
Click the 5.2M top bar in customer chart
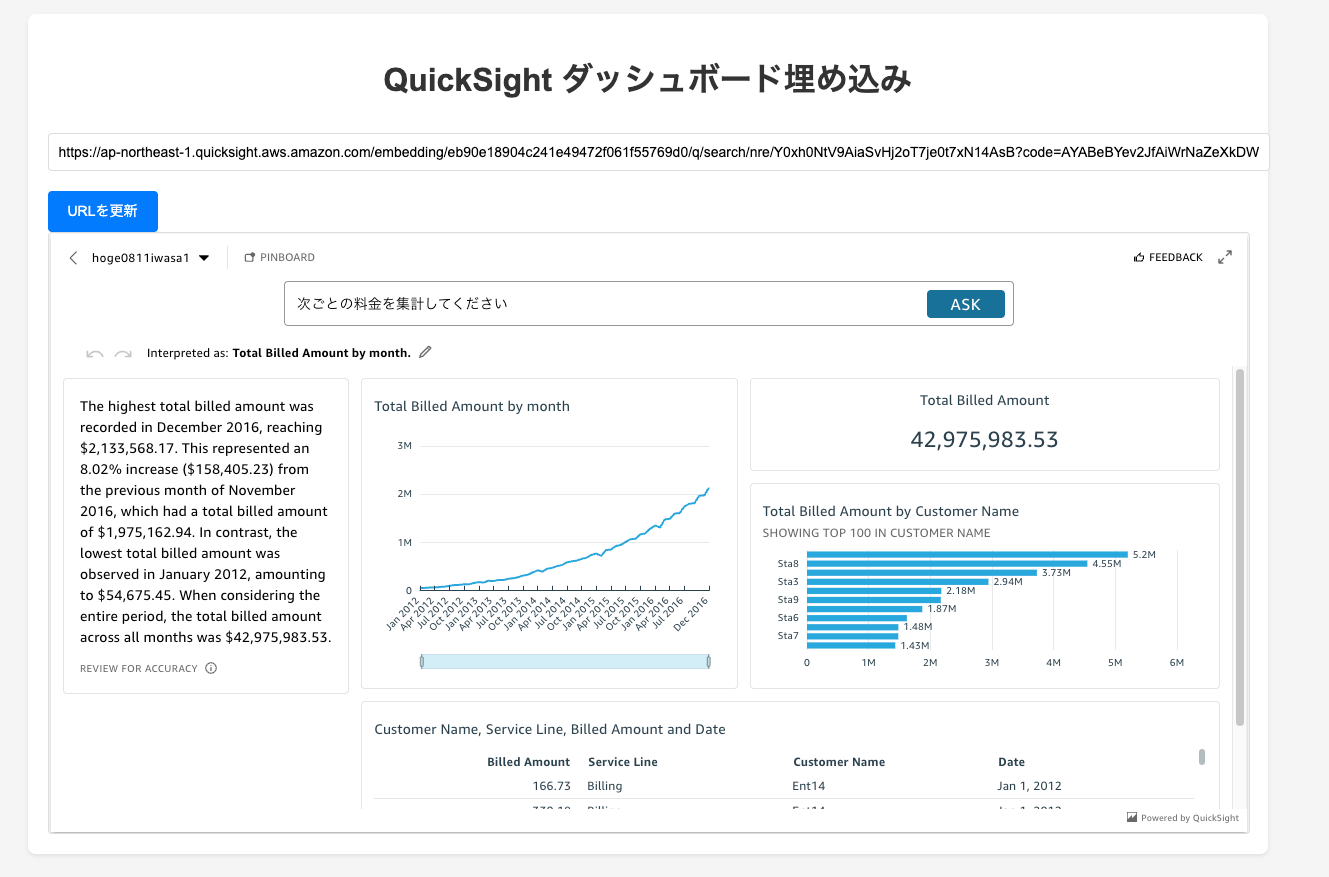coord(967,554)
